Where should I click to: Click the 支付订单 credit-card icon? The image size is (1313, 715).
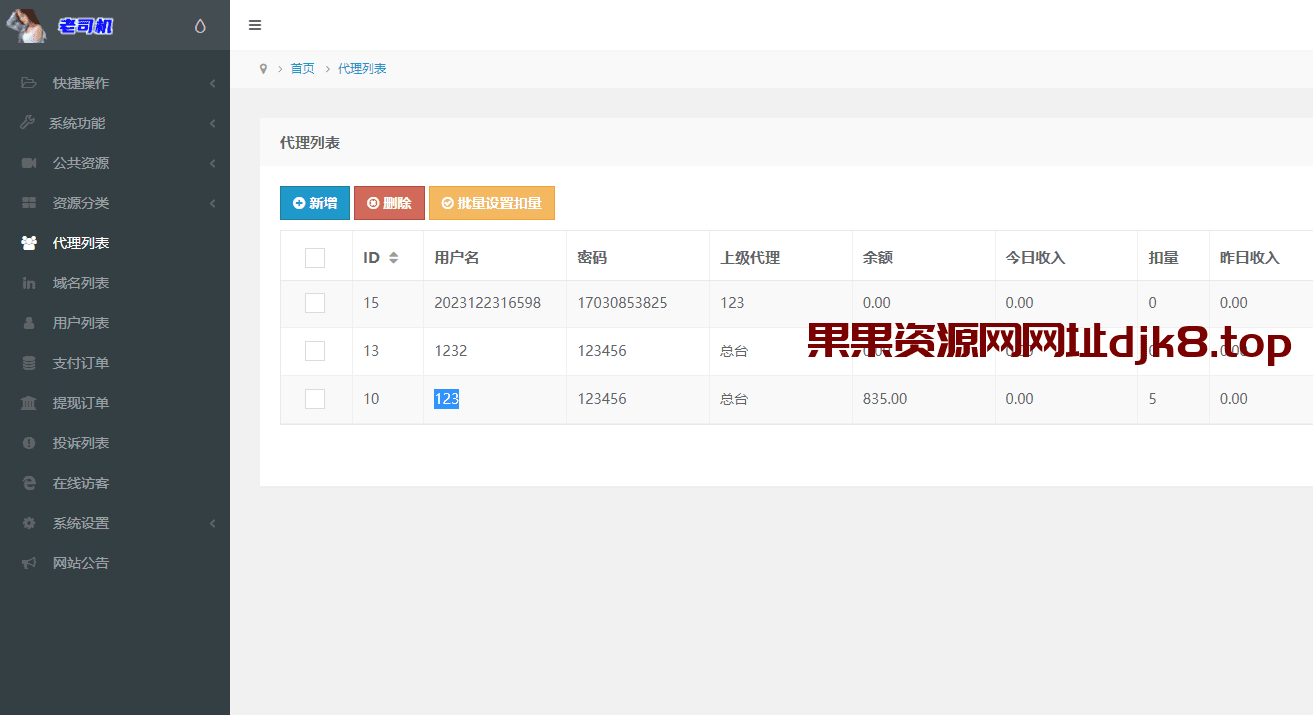28,363
